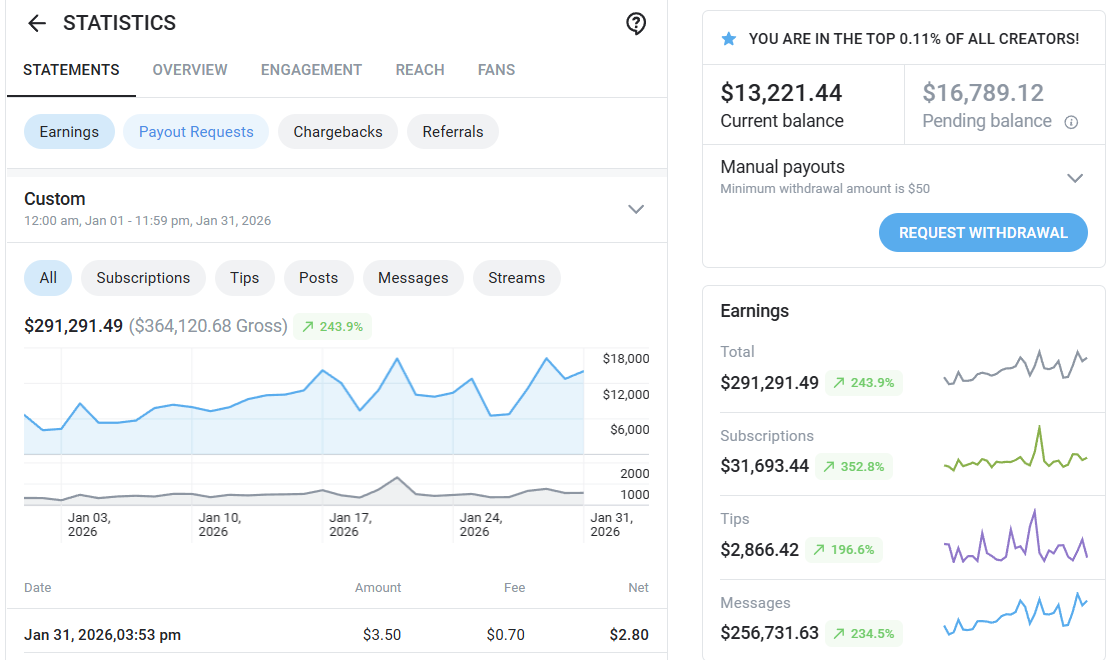
Task: Click the blue star icon in top creators banner
Action: (729, 39)
